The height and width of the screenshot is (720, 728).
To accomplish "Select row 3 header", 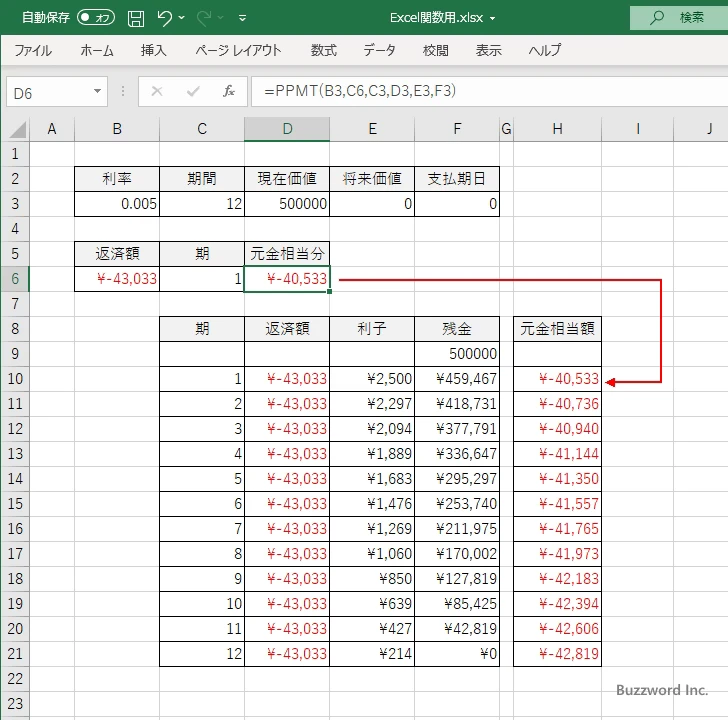I will pyautogui.click(x=15, y=204).
